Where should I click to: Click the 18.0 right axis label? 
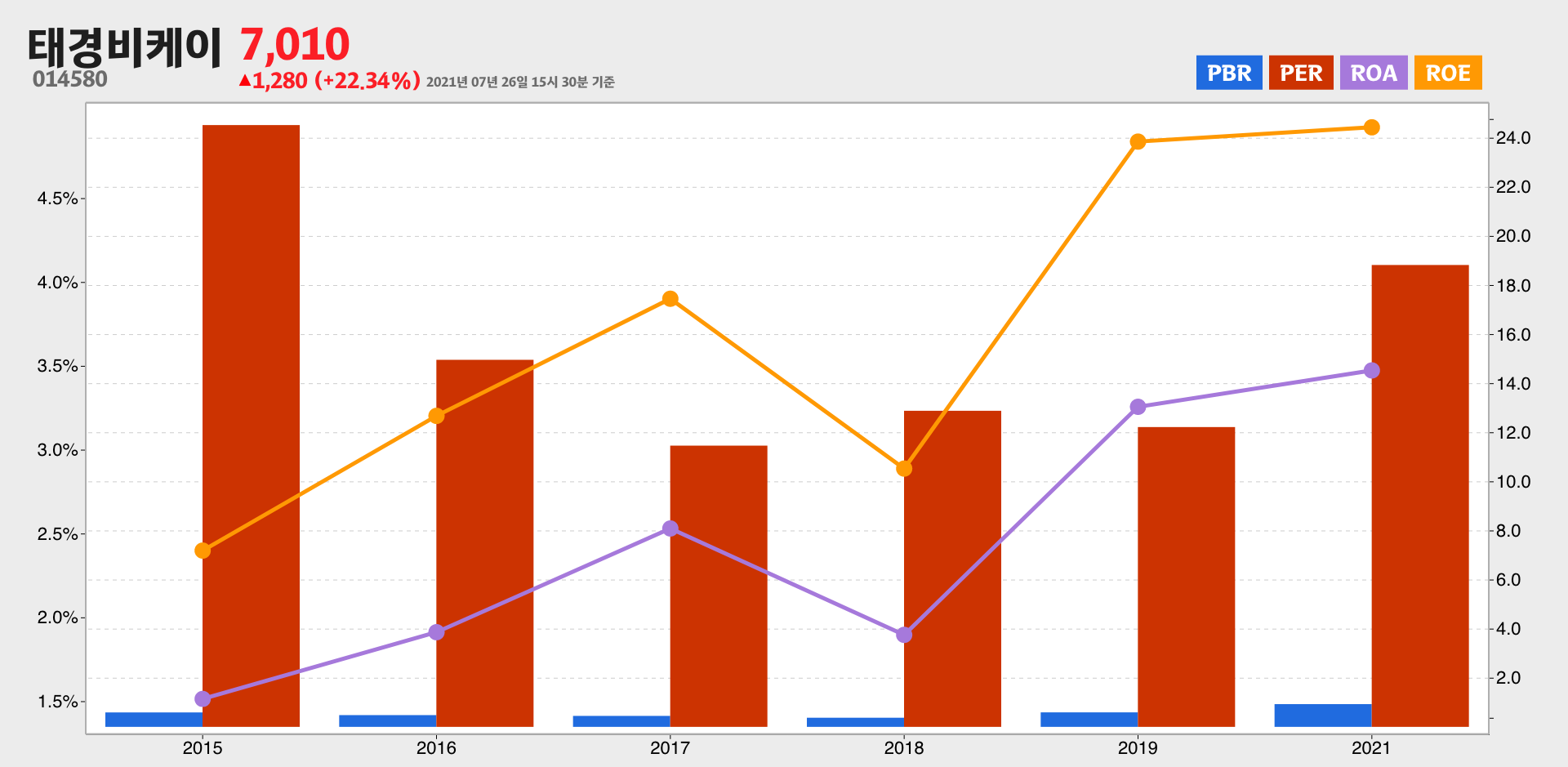click(x=1513, y=286)
